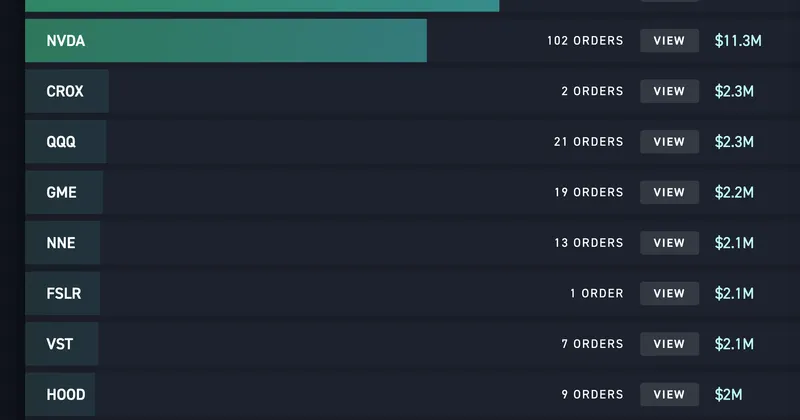Click the GME ticker label
This screenshot has height=420, width=800.
tap(61, 192)
